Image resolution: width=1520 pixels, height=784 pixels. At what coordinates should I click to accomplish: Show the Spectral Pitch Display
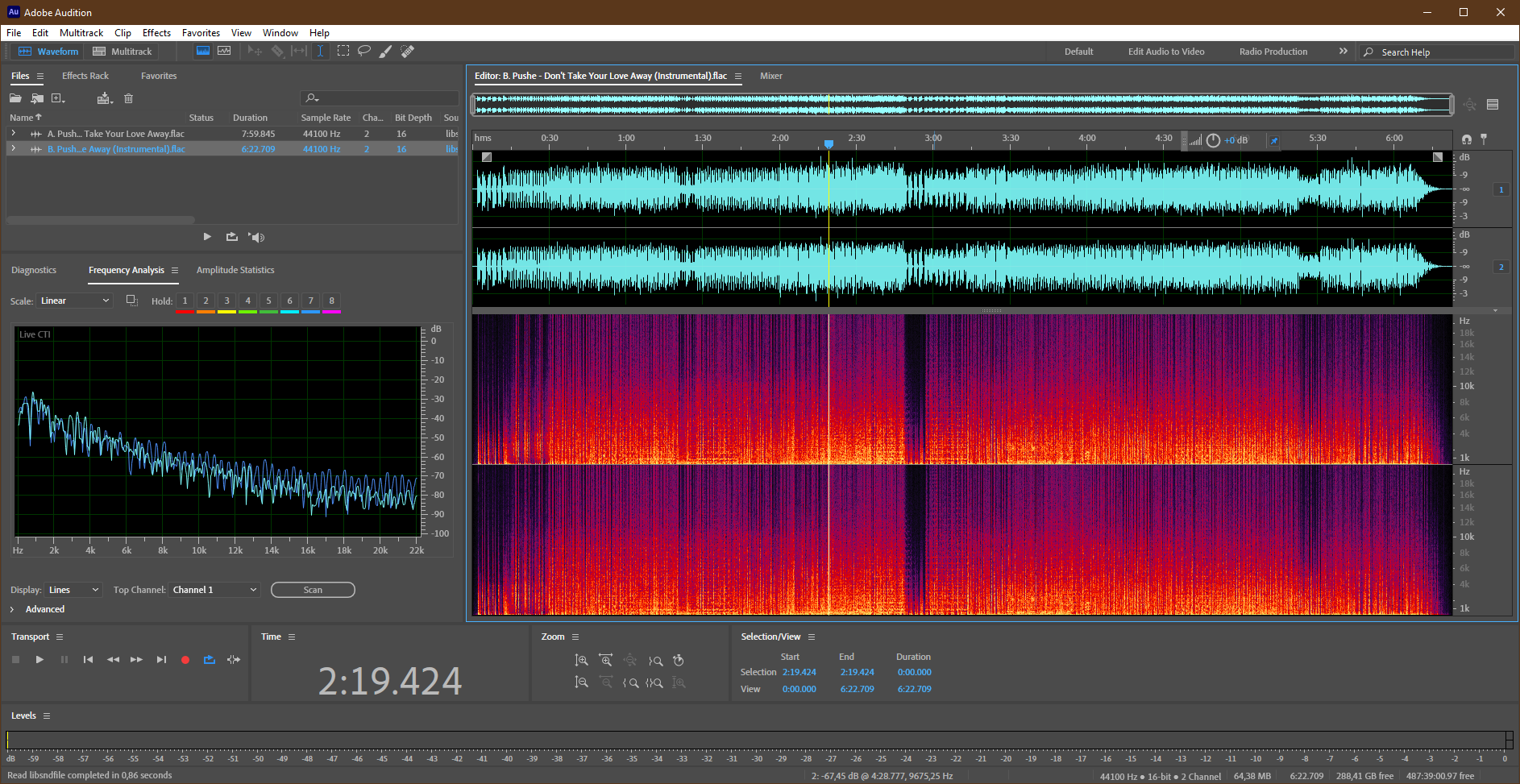(x=224, y=51)
